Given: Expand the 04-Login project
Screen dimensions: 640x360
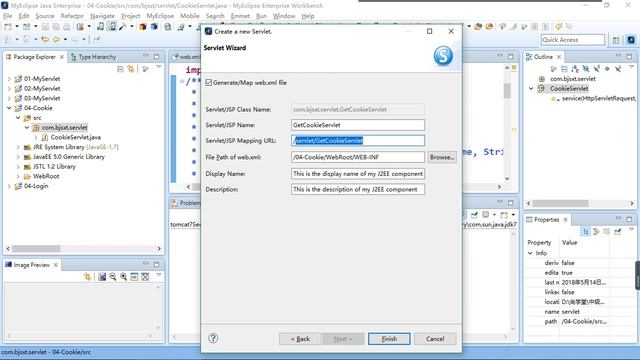Looking at the screenshot, I should [9, 186].
